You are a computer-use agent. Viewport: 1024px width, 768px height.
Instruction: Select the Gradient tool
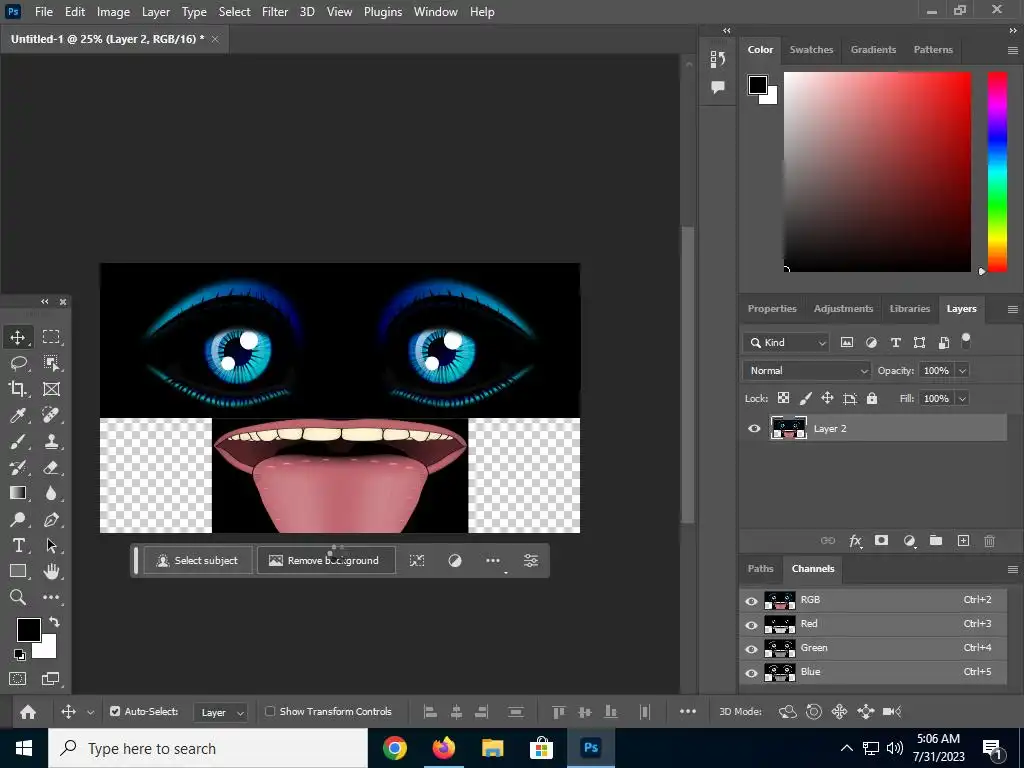coord(18,493)
